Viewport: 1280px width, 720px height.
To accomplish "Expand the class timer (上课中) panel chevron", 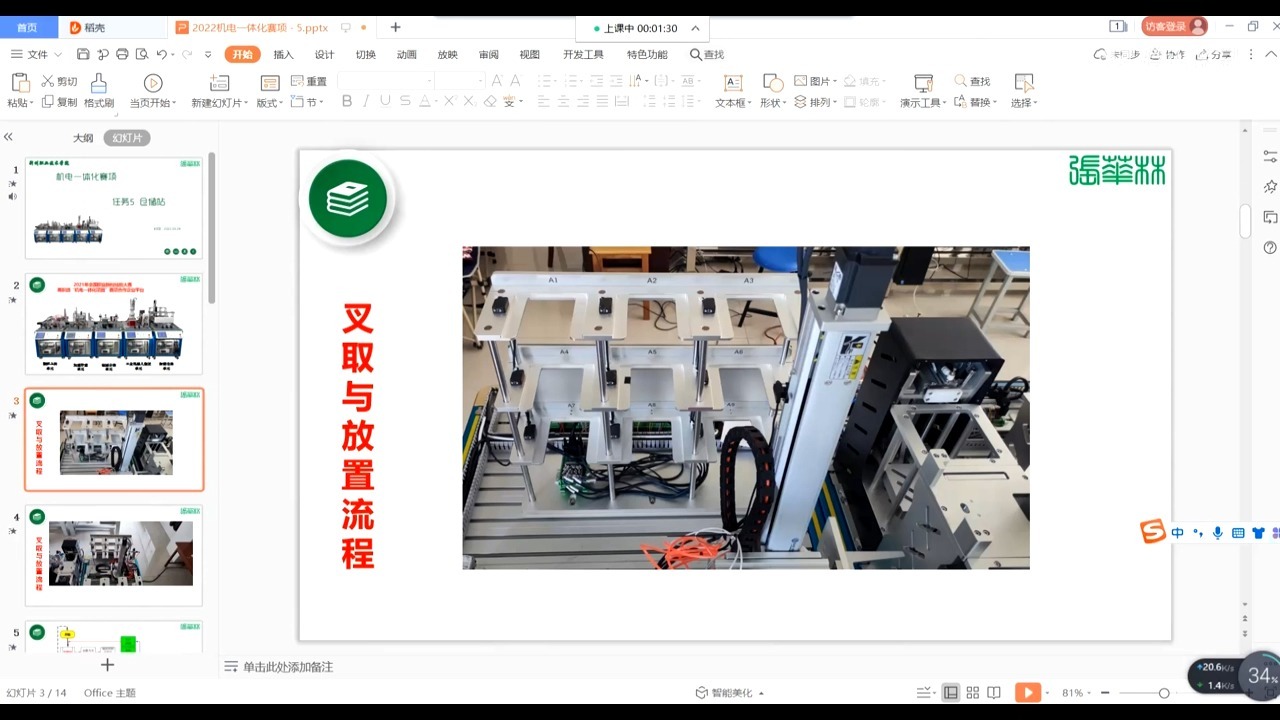I will coord(695,29).
